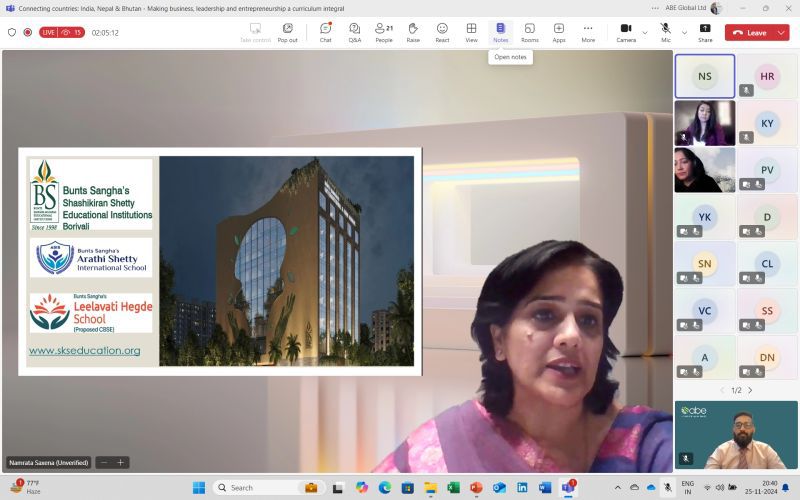Click the recording indicator icon
Screen dimensions: 800x500
[x=28, y=32]
